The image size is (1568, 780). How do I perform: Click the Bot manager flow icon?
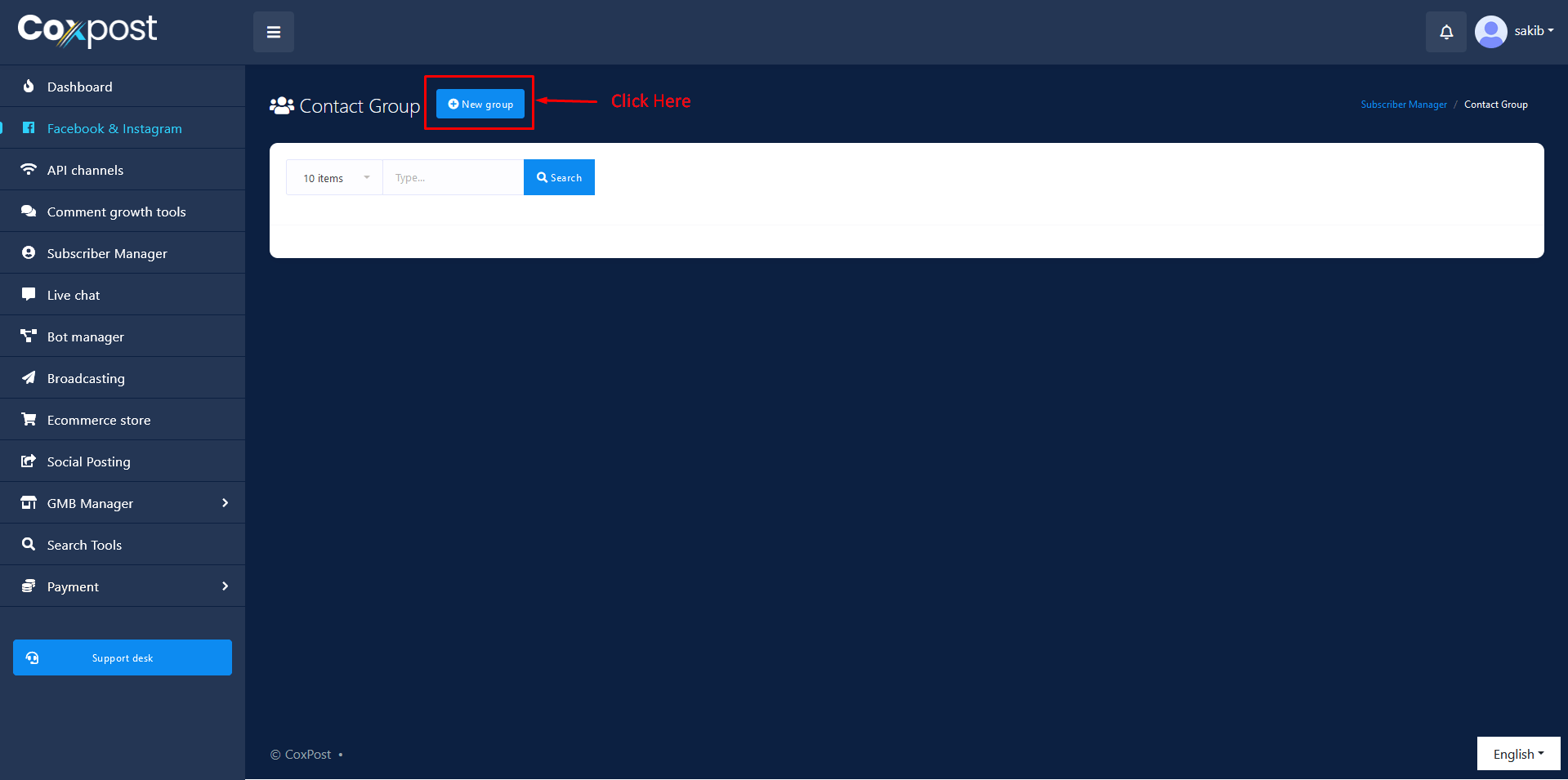29,337
